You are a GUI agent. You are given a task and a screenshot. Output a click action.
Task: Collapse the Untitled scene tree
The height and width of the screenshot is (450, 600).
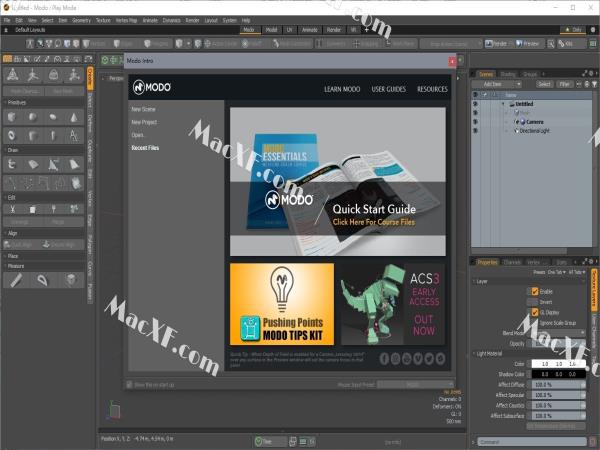[504, 104]
